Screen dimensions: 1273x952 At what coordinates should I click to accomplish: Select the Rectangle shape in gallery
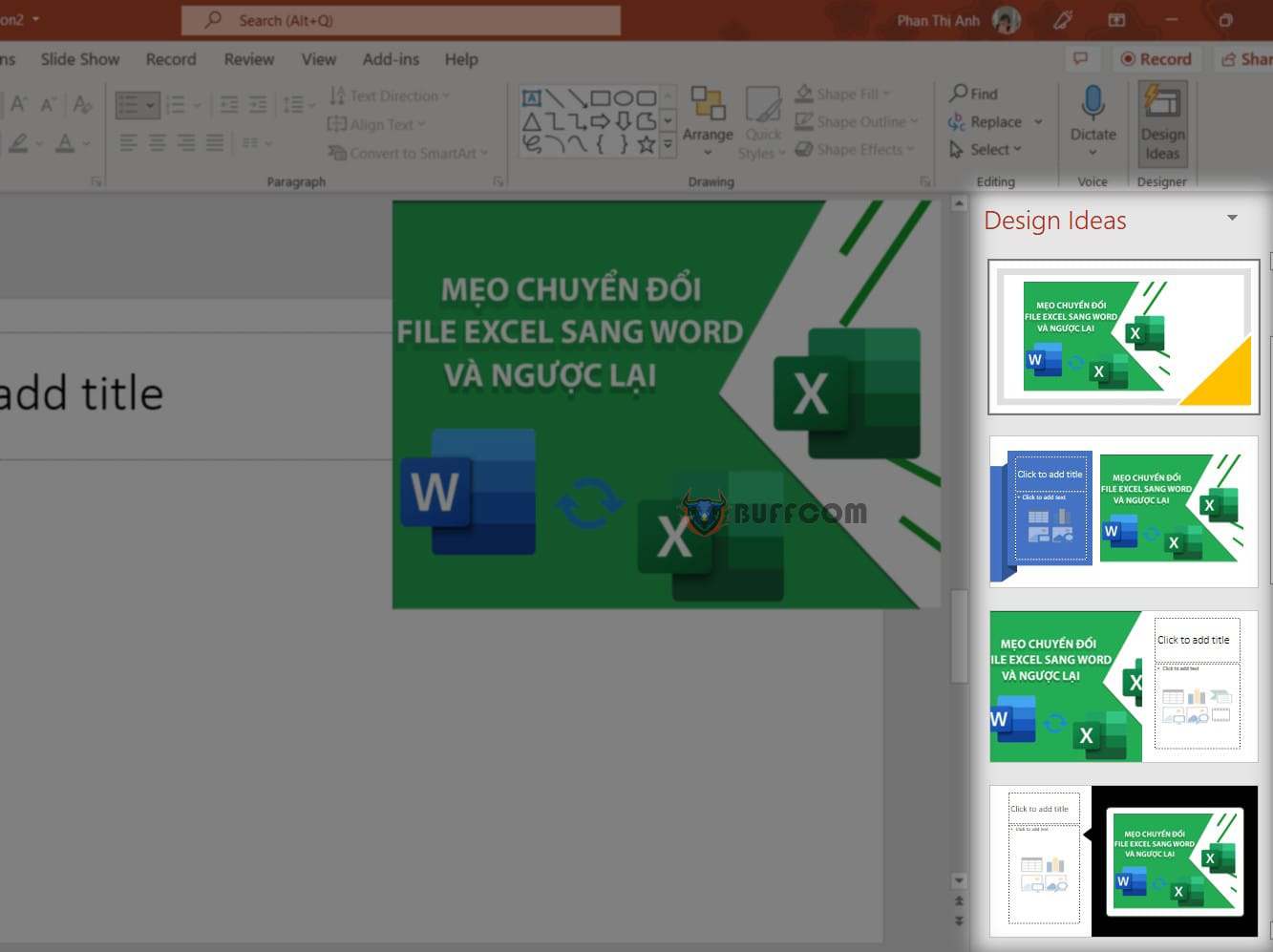pos(601,97)
